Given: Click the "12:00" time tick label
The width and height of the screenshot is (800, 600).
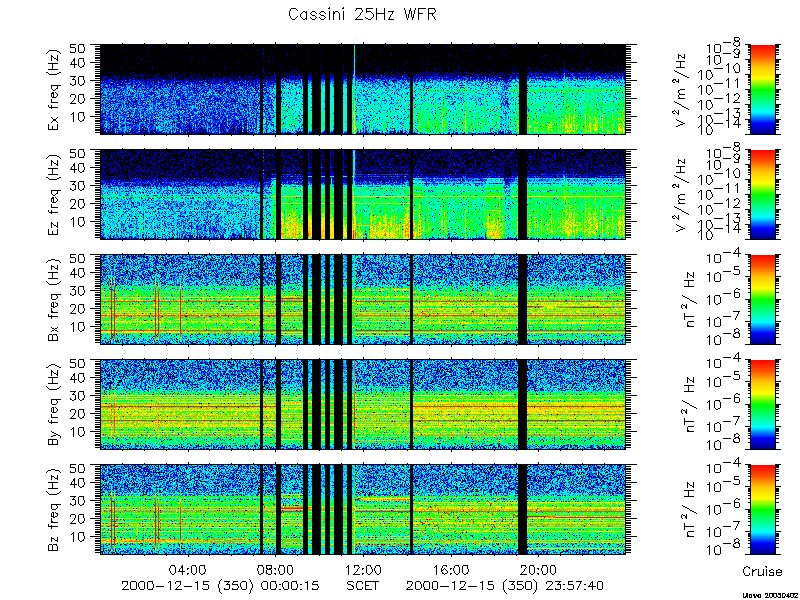Looking at the screenshot, I should tap(363, 570).
